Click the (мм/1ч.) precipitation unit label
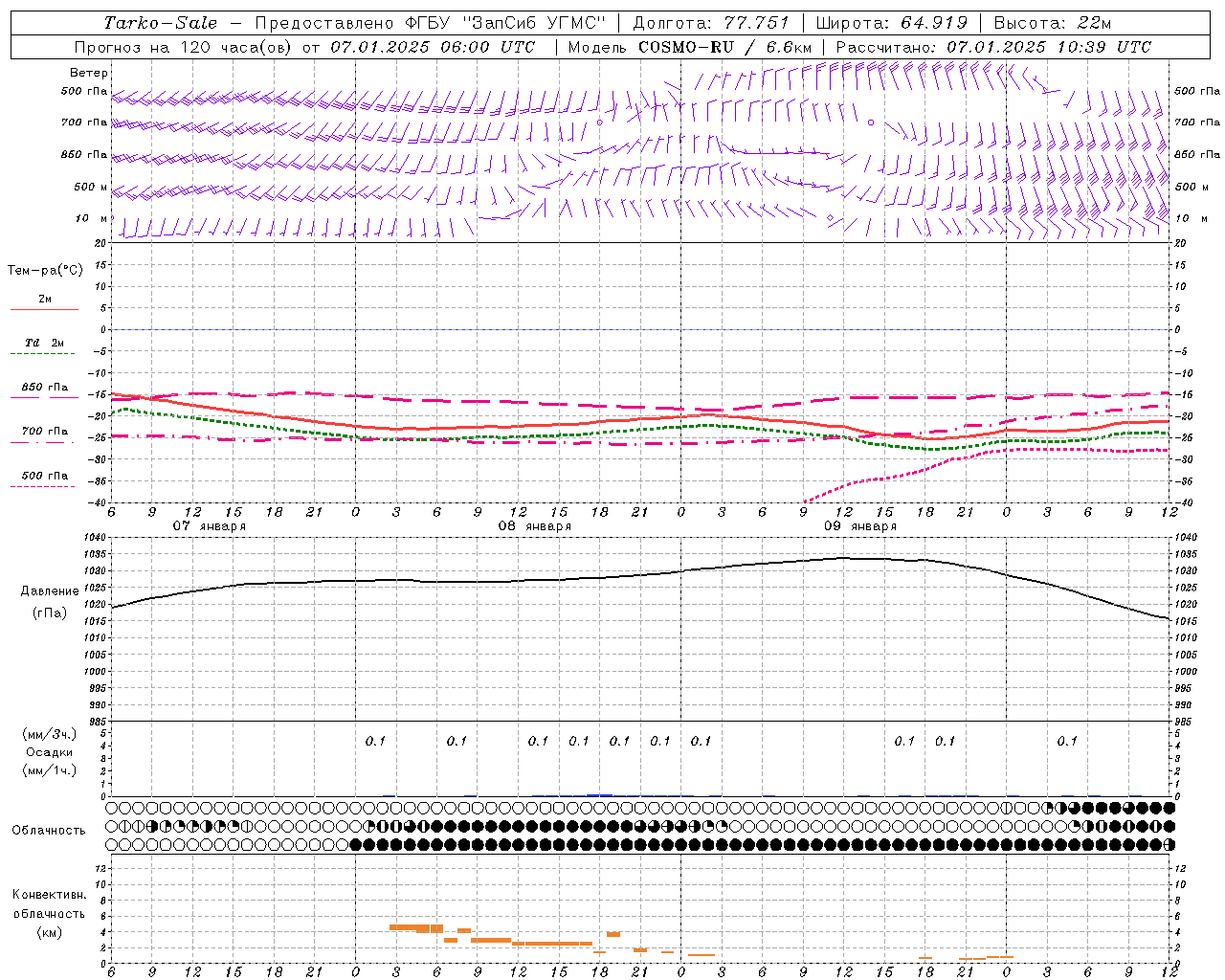 50,770
